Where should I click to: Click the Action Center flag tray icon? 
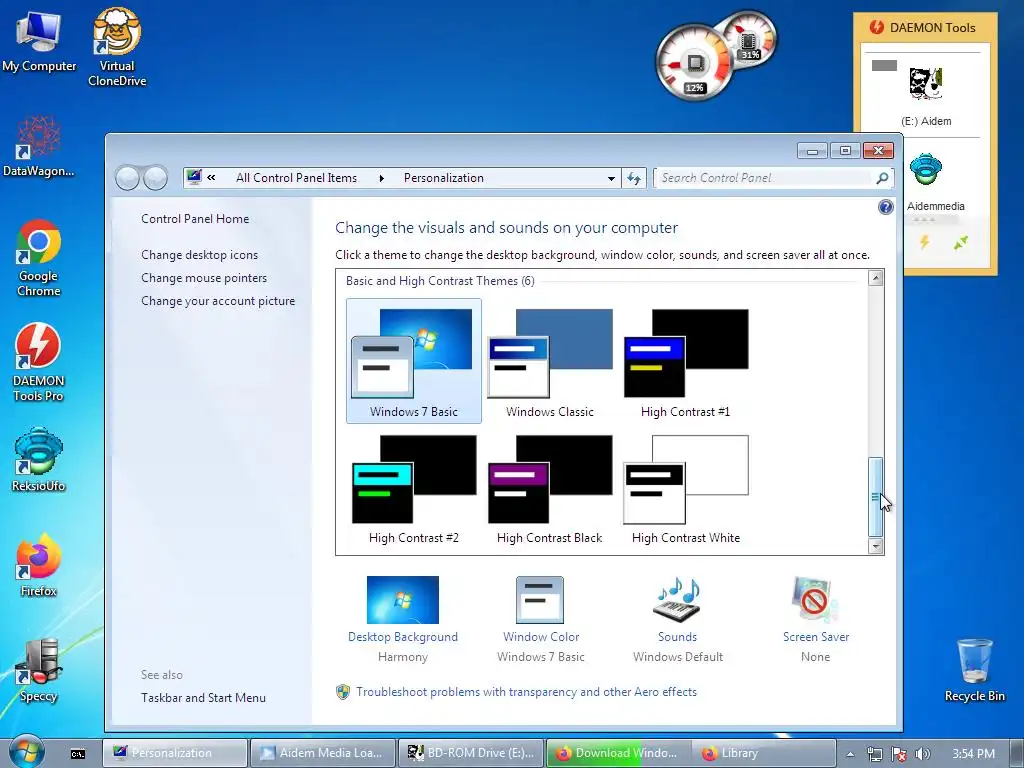pos(899,754)
